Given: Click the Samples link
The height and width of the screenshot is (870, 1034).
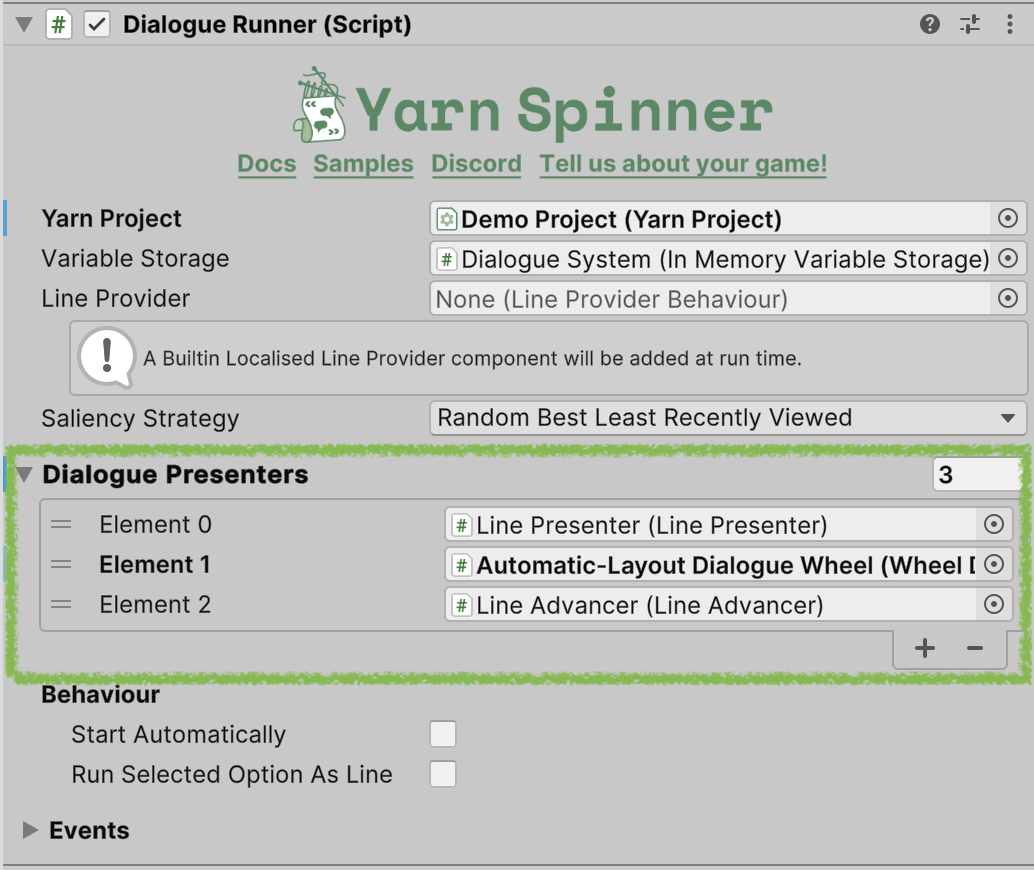Looking at the screenshot, I should pyautogui.click(x=363, y=164).
